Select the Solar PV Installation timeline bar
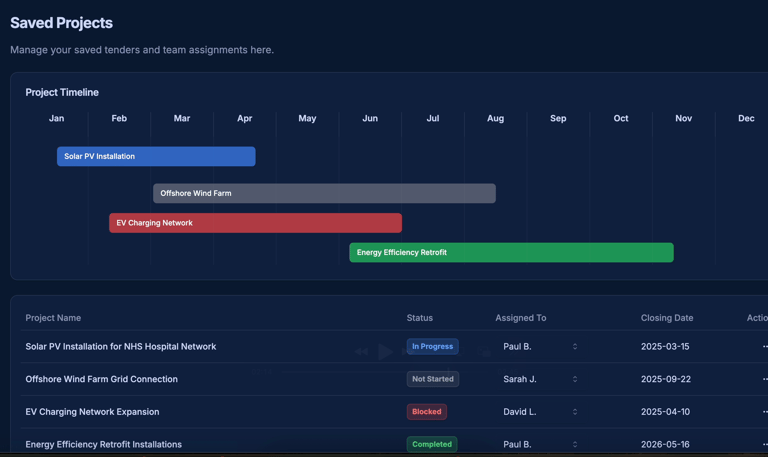768x457 pixels. 156,156
